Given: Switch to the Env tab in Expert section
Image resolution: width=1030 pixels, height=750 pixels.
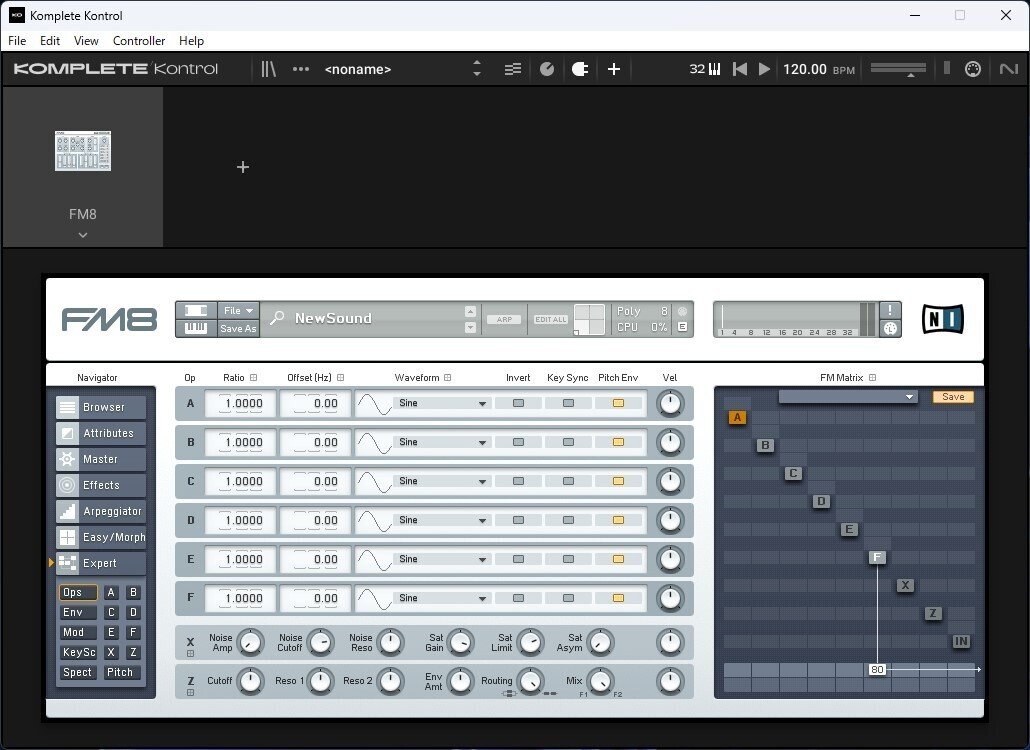Looking at the screenshot, I should coord(76,612).
